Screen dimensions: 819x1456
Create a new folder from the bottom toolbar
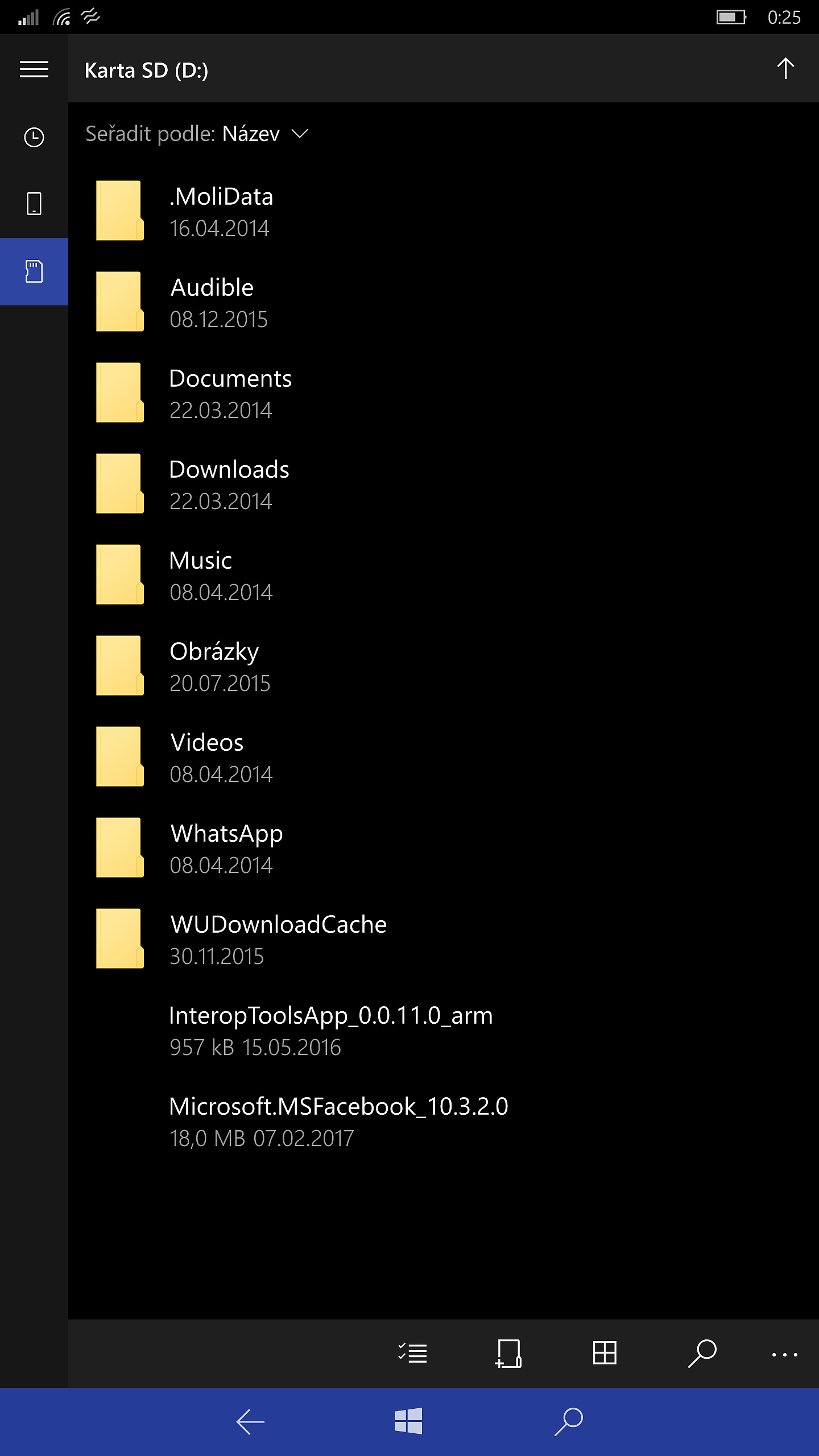[508, 1353]
